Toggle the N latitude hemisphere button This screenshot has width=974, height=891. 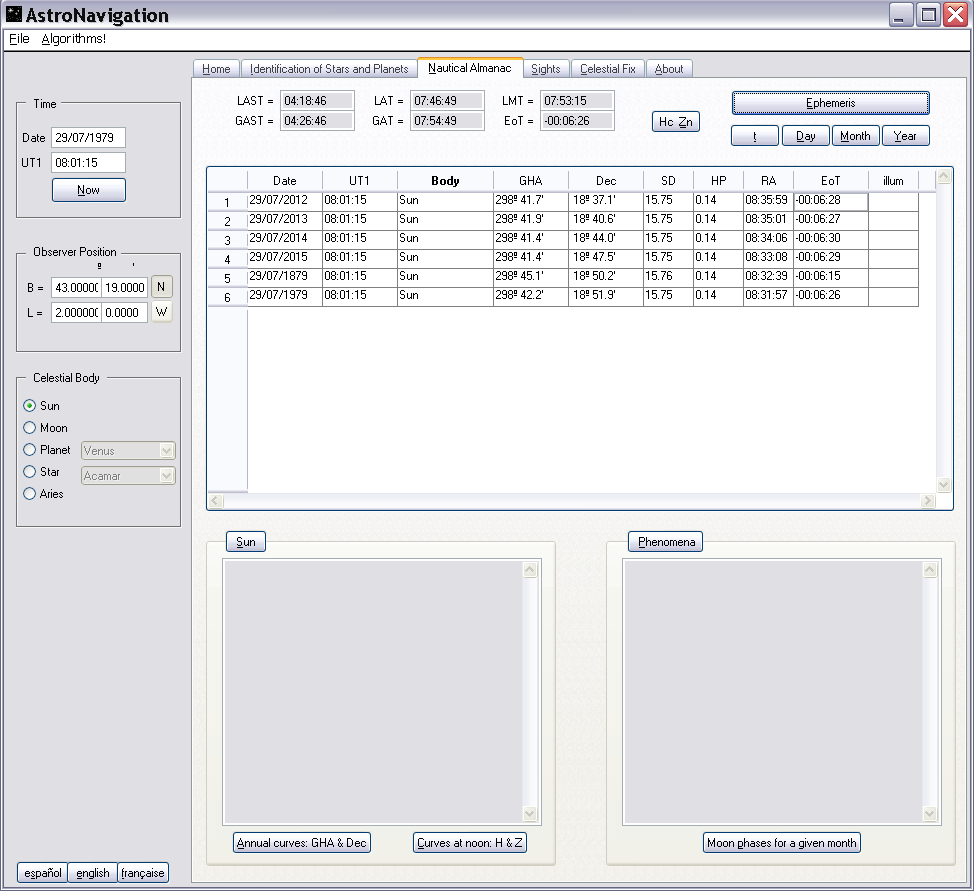pos(162,287)
